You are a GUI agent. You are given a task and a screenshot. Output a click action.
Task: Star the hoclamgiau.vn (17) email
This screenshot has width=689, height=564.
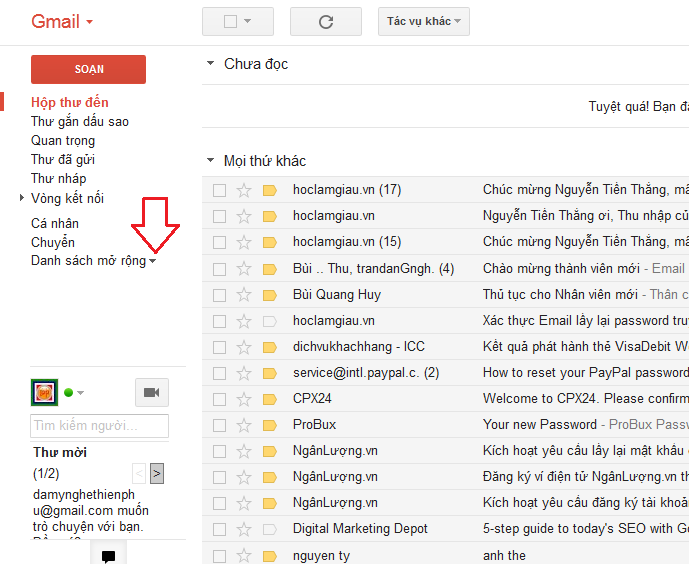pos(244,190)
